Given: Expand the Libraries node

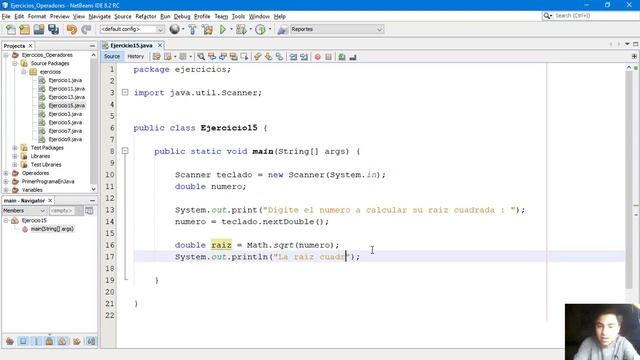Looking at the screenshot, I should [15, 156].
